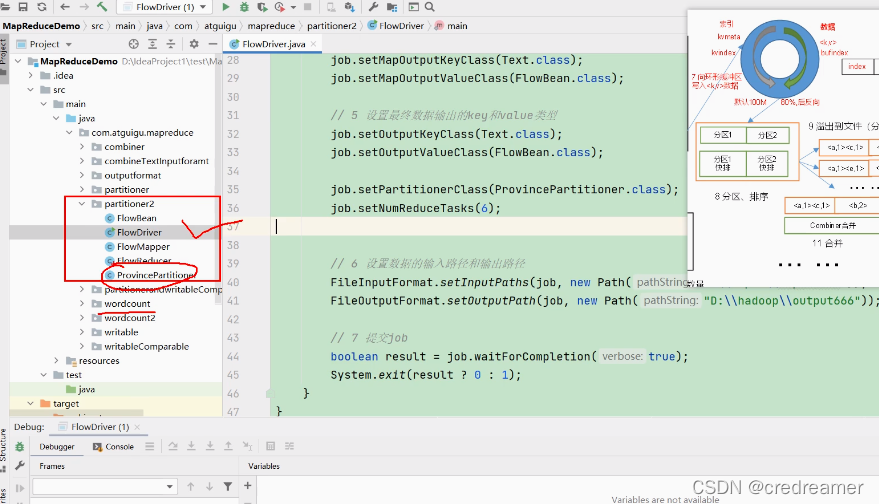
Task: Click the filter funnel icon in Frames
Action: point(228,486)
